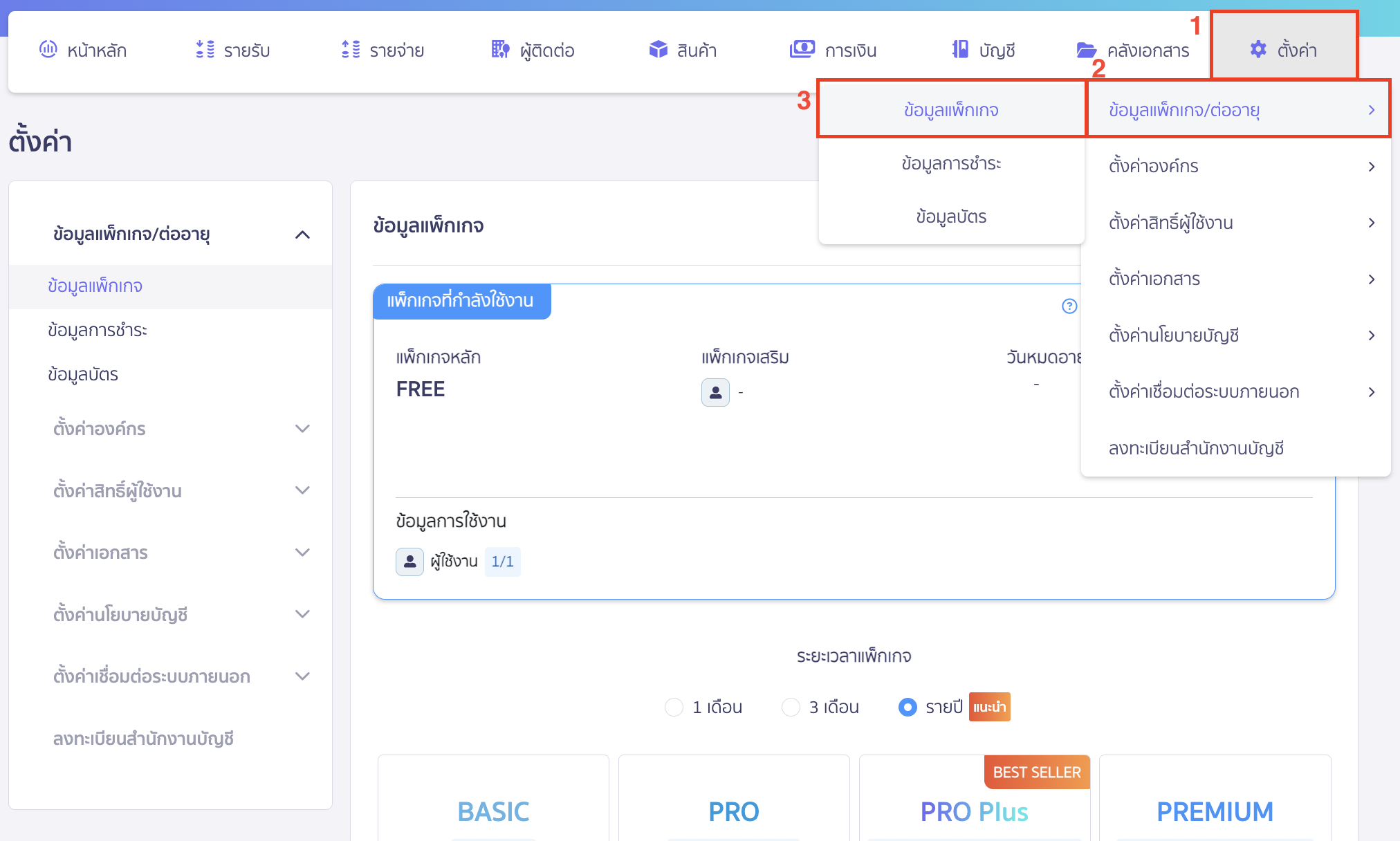
Task: Select the รายปี yearly duration option
Action: [x=908, y=707]
